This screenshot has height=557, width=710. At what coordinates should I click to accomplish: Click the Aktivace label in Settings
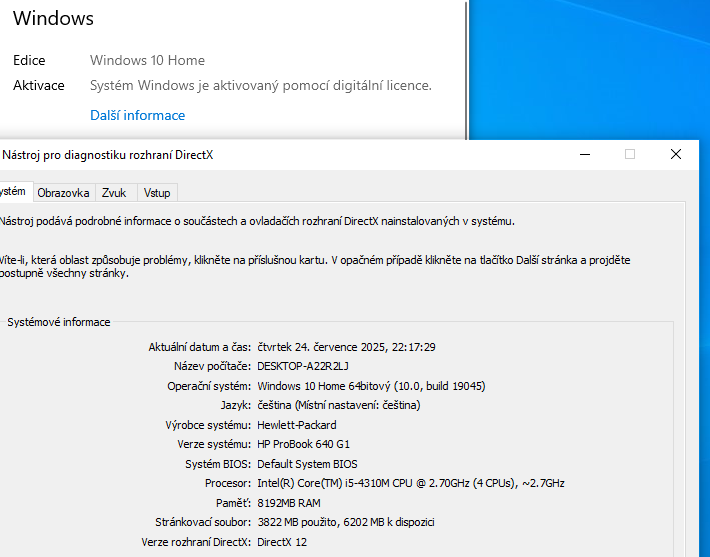(38, 85)
